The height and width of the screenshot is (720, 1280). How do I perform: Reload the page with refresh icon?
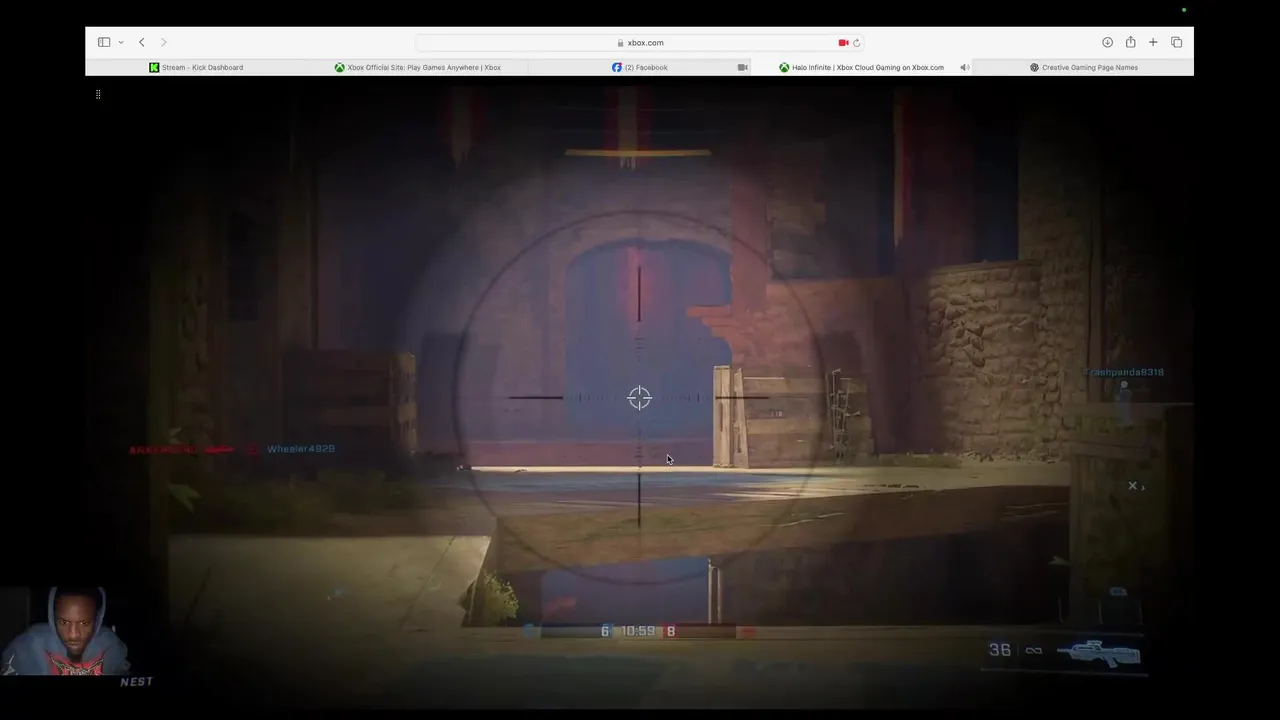pos(857,43)
